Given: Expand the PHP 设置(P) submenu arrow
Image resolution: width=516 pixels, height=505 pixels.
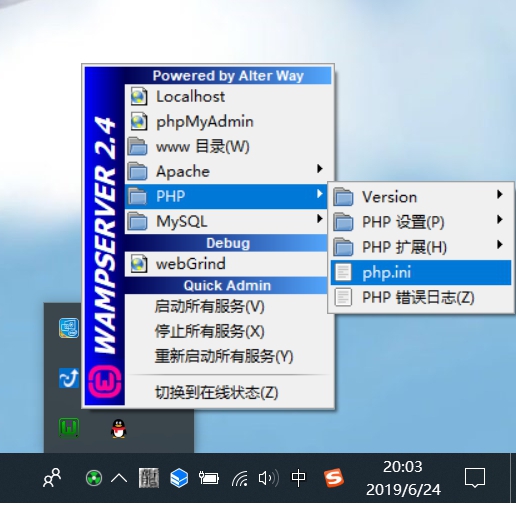Looking at the screenshot, I should coord(499,219).
